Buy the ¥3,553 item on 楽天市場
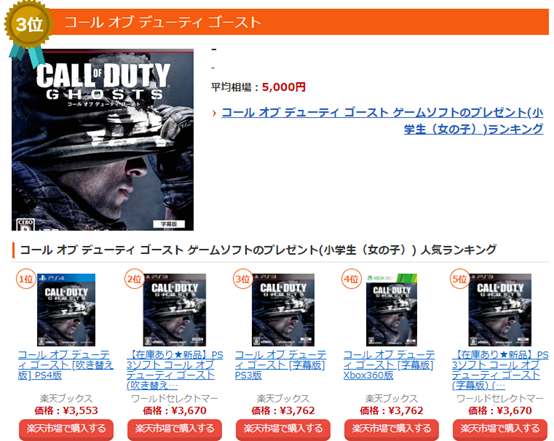This screenshot has width=554, height=441. (66, 429)
